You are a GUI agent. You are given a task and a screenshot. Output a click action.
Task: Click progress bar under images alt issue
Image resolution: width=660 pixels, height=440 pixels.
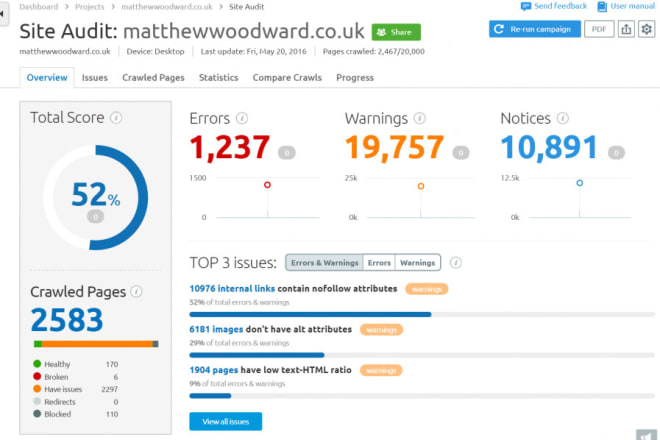(x=422, y=355)
